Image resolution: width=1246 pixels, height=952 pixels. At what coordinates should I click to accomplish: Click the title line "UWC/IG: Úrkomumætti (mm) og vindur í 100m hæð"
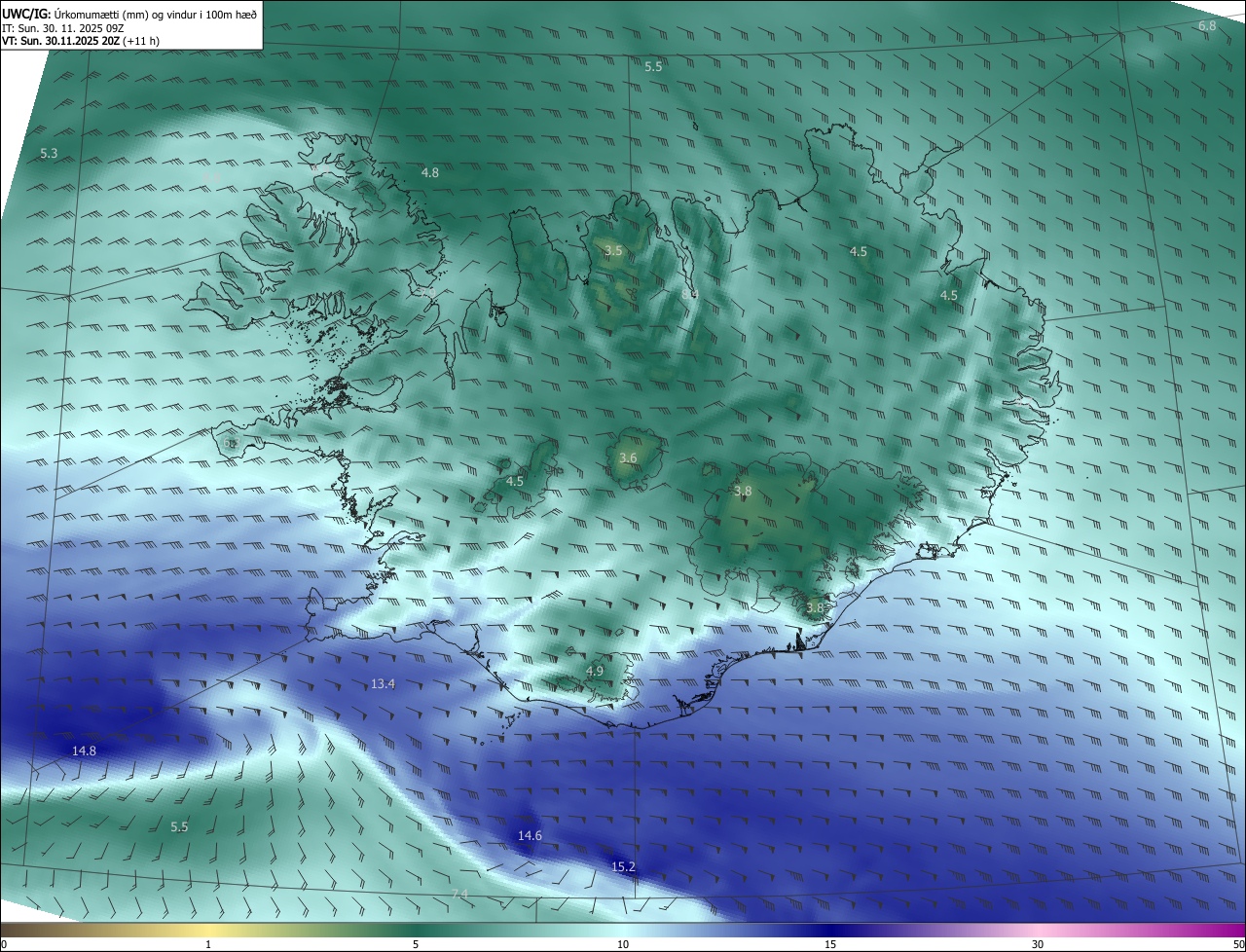[x=129, y=14]
